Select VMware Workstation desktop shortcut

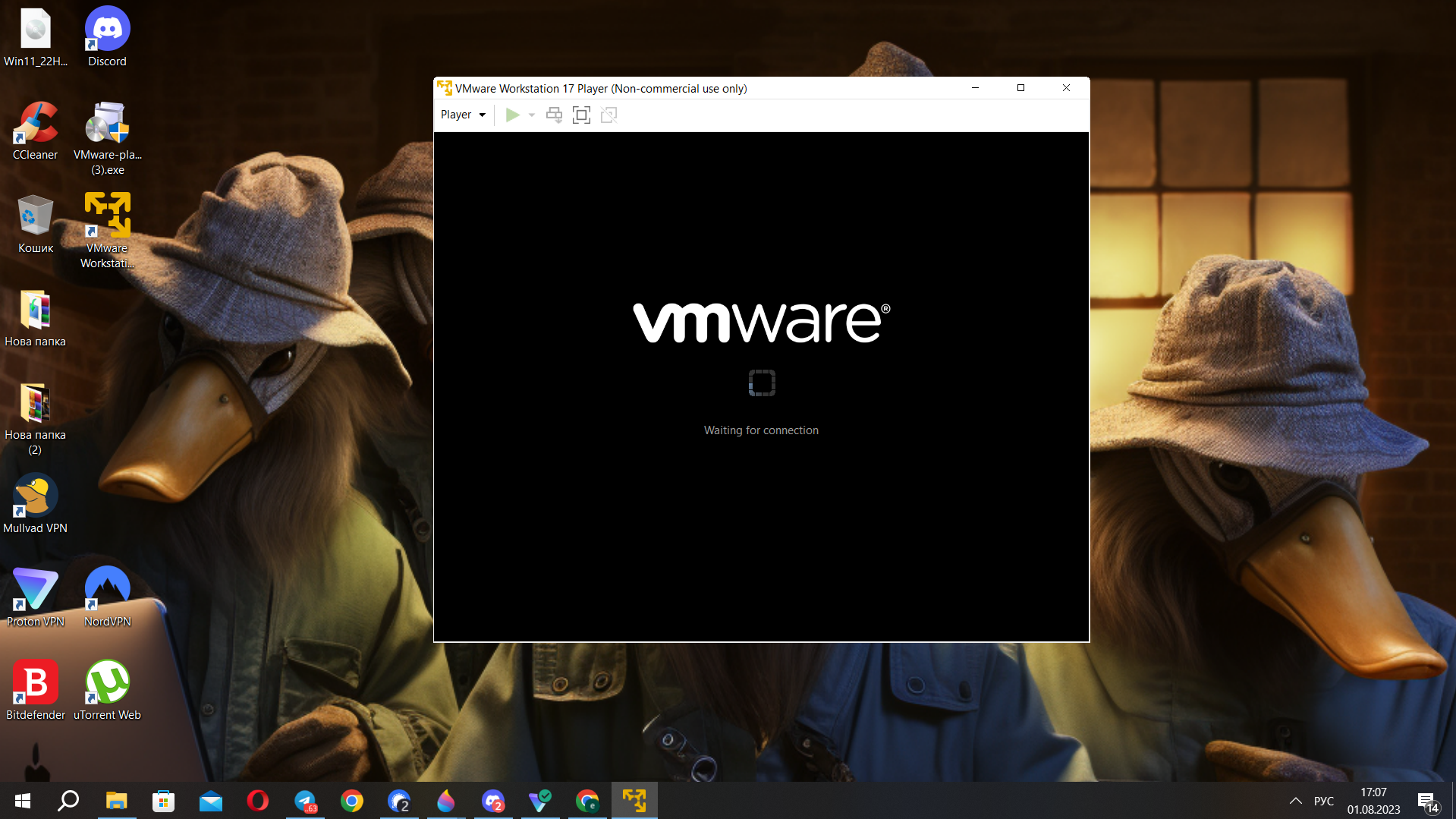(x=107, y=232)
